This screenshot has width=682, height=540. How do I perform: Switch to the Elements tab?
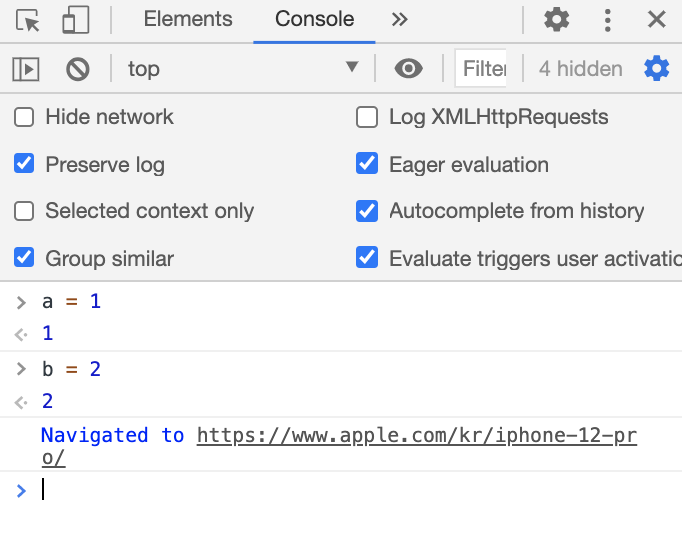click(x=188, y=19)
